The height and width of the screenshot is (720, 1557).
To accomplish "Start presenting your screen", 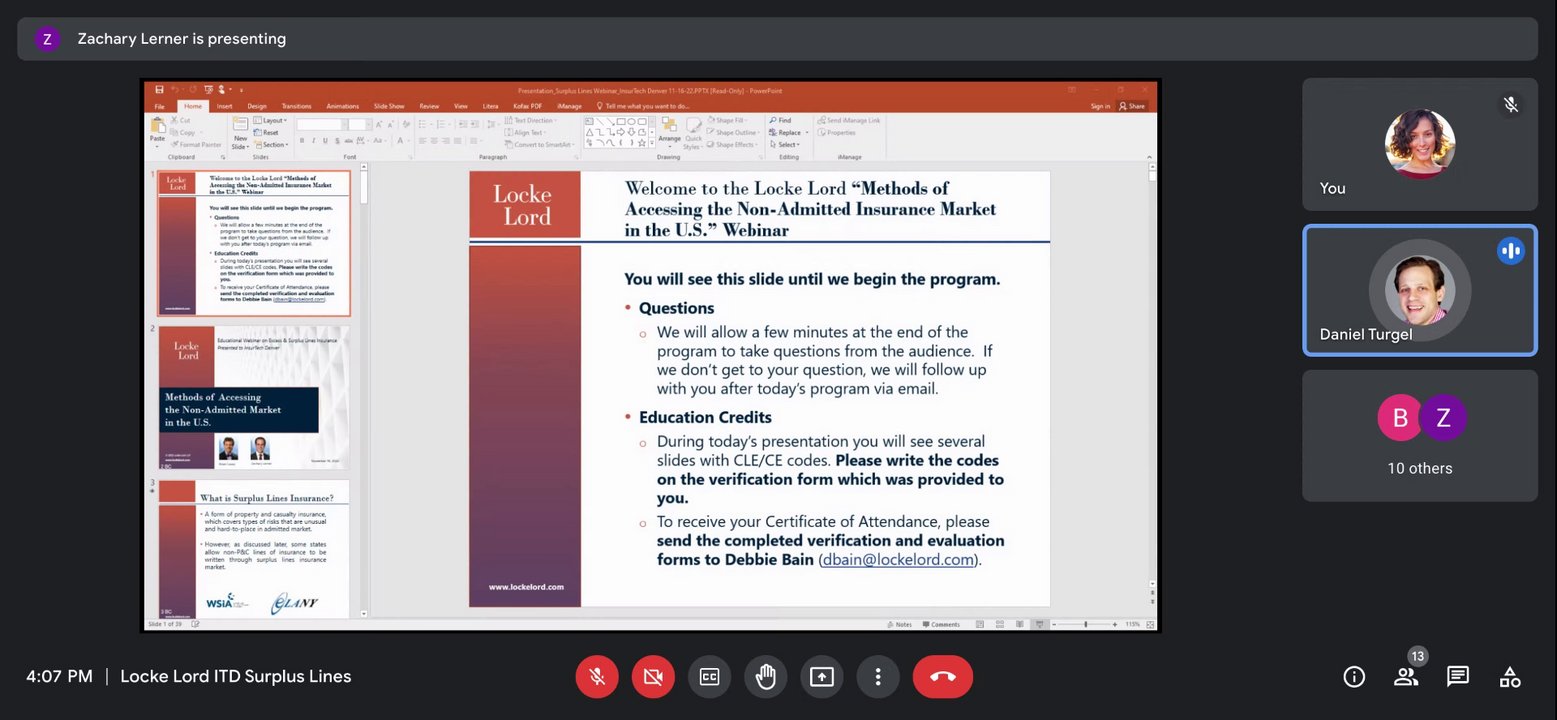I will pyautogui.click(x=821, y=677).
